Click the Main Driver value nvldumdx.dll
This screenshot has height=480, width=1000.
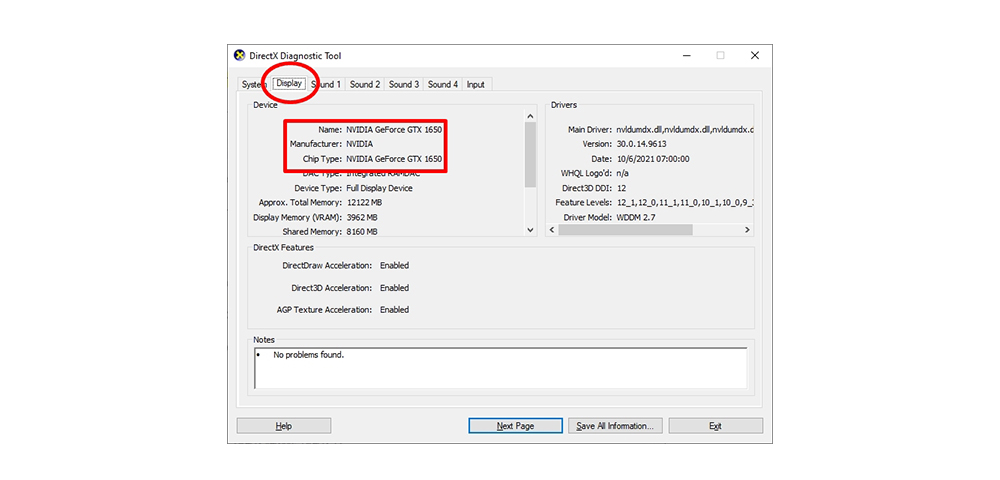click(685, 129)
